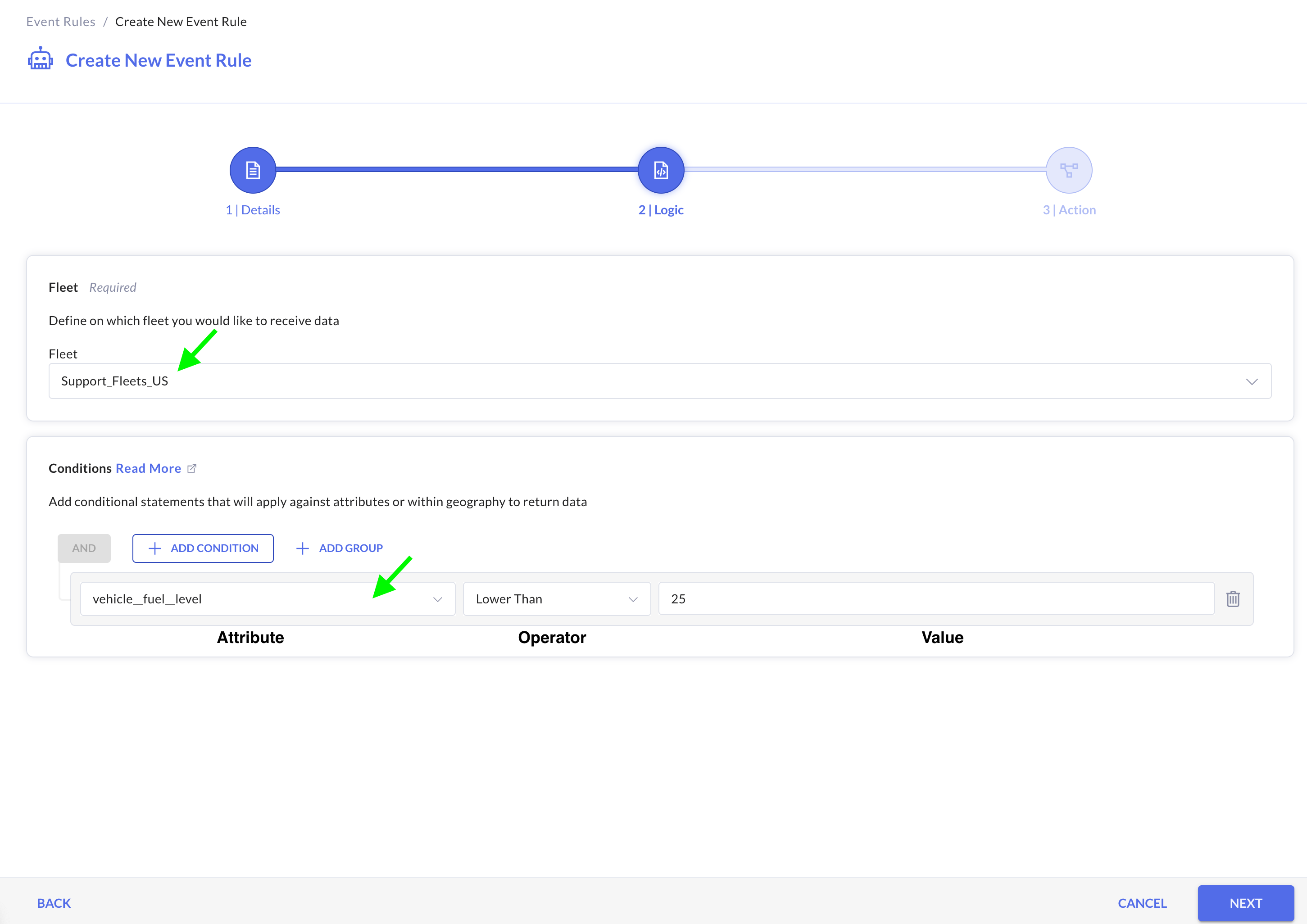Open the Fleet dropdown Support_Fleets_US

tap(659, 381)
